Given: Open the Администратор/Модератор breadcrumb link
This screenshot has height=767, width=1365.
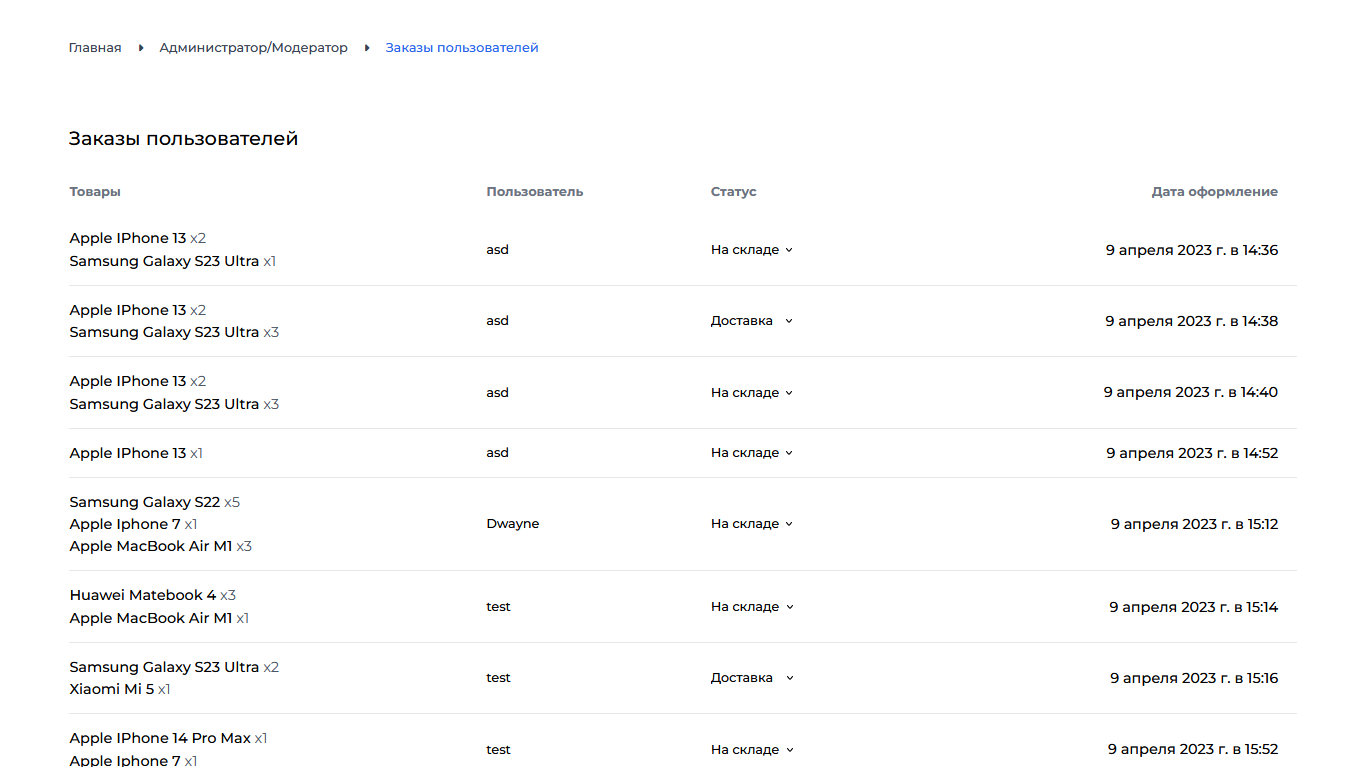Looking at the screenshot, I should tap(254, 47).
